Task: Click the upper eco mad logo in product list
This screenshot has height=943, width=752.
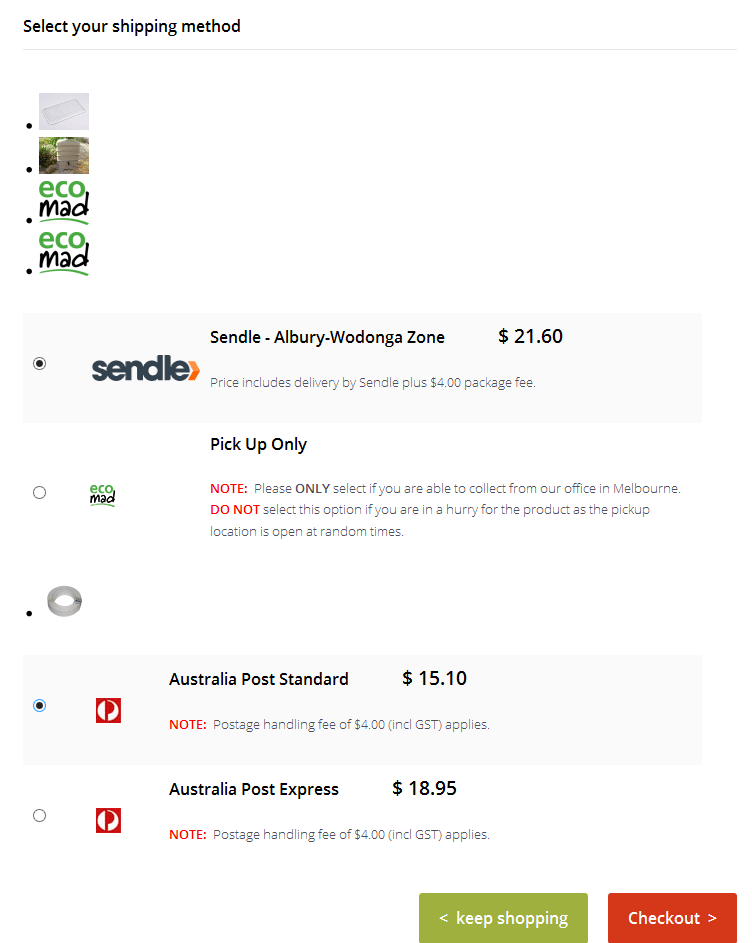Action: pos(64,200)
